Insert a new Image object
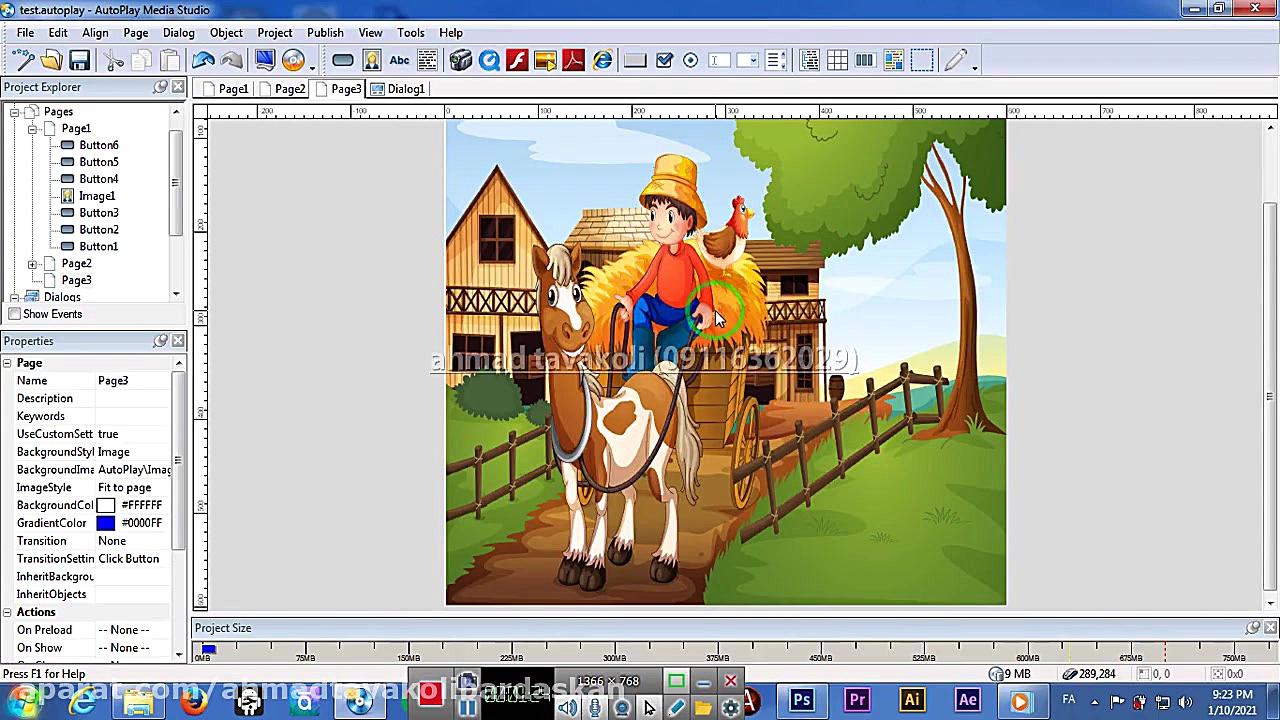1280x720 pixels. point(371,61)
